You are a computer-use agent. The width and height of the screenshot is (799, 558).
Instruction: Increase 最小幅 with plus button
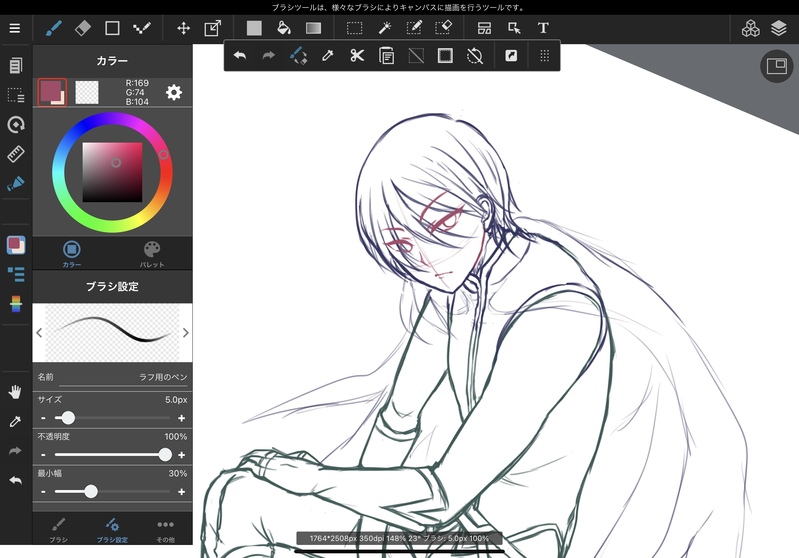181,492
